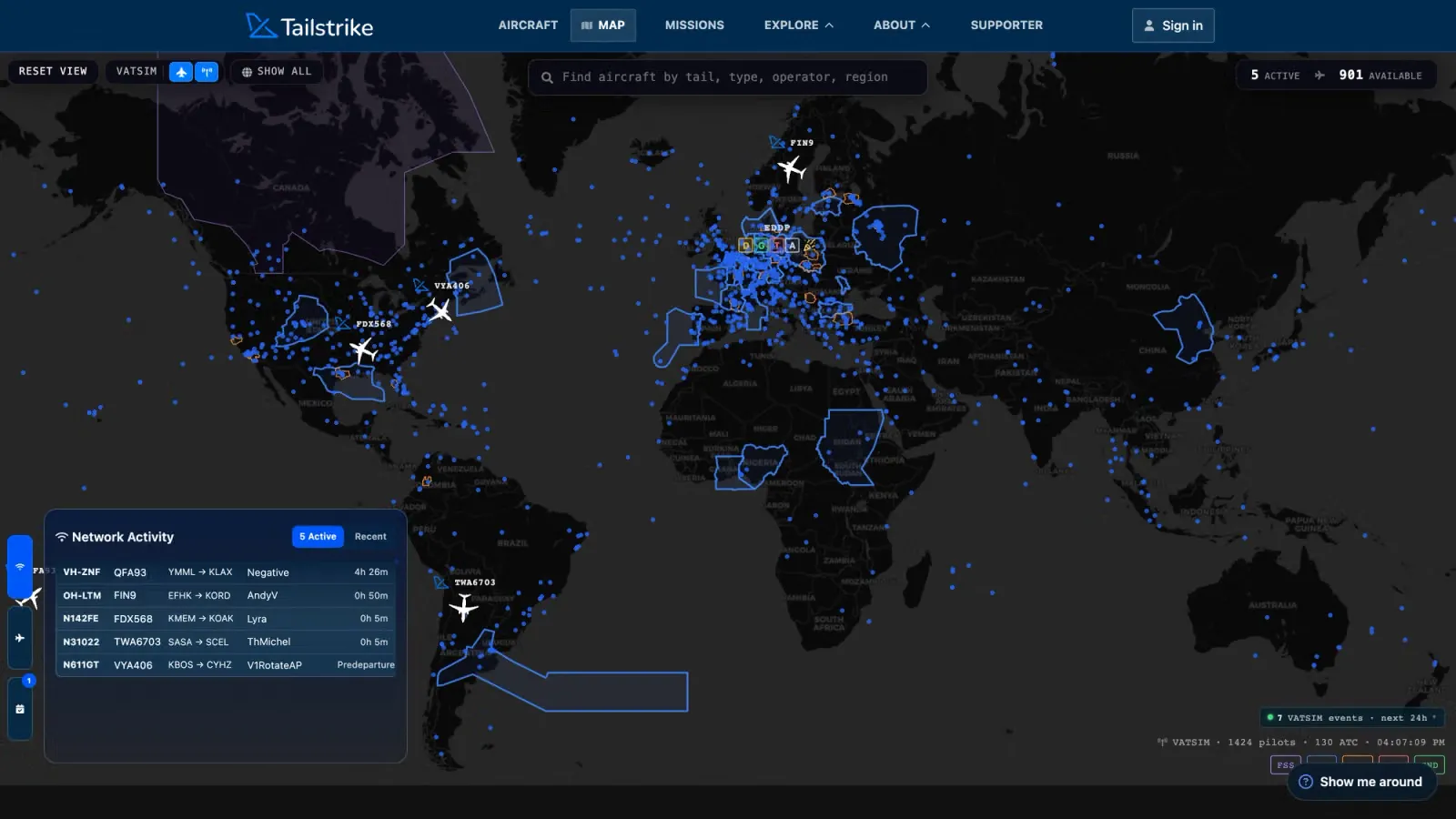Select N611GT VYA406 flight row
Viewport: 1456px width, 819px height.
tap(226, 665)
